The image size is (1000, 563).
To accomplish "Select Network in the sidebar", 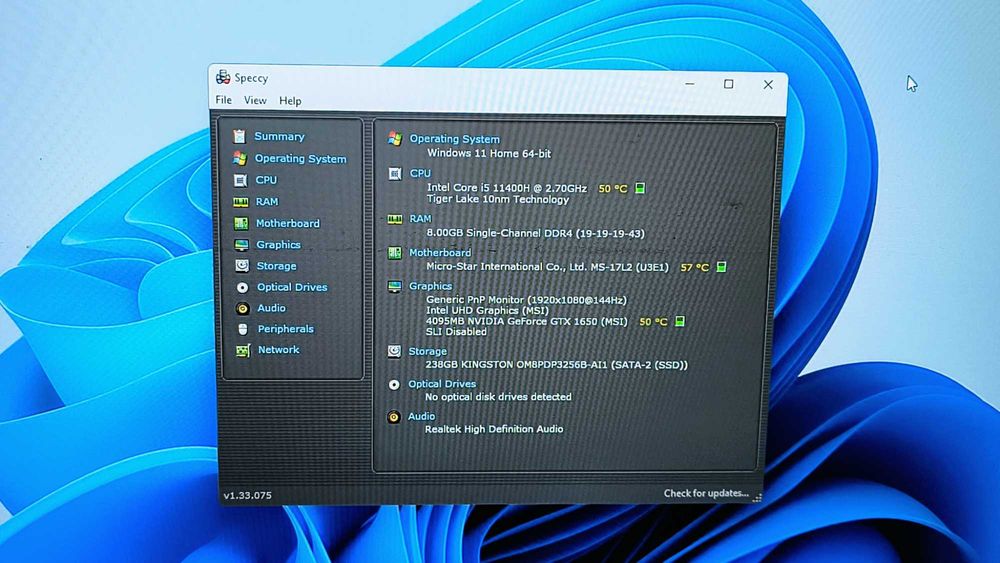I will click(x=279, y=350).
